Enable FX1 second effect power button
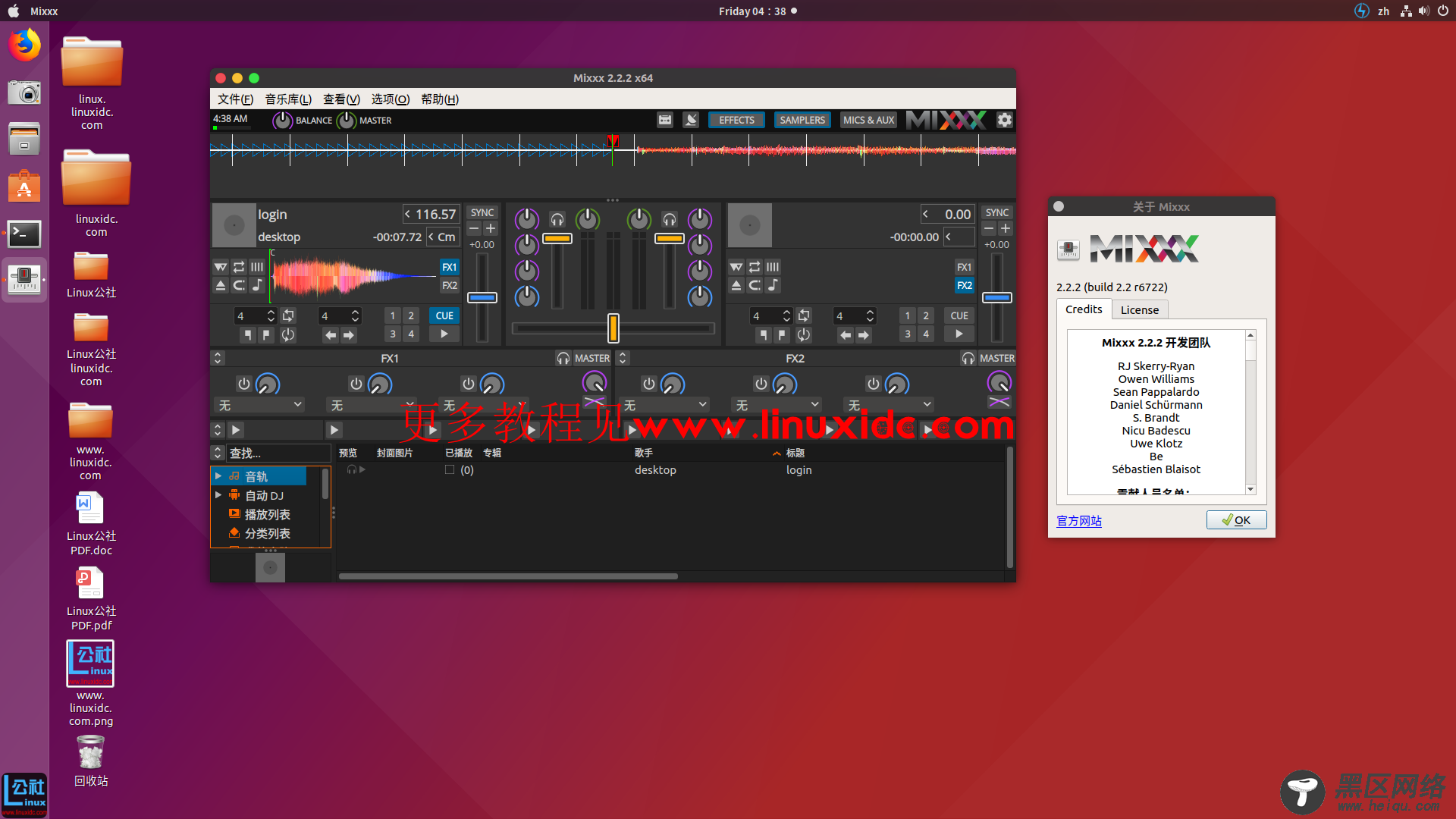This screenshot has height=819, width=1456. point(356,384)
